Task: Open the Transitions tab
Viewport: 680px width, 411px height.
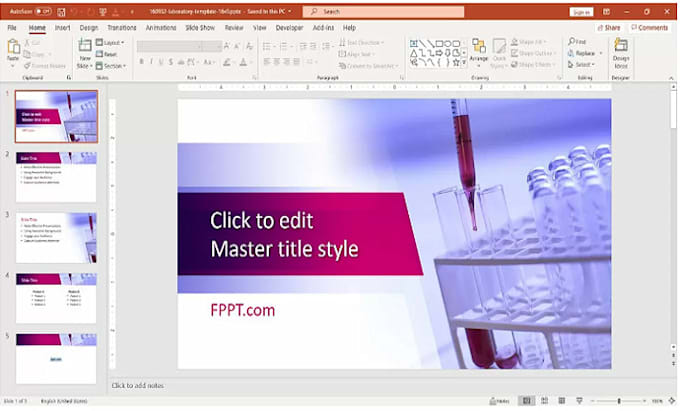Action: [122, 28]
